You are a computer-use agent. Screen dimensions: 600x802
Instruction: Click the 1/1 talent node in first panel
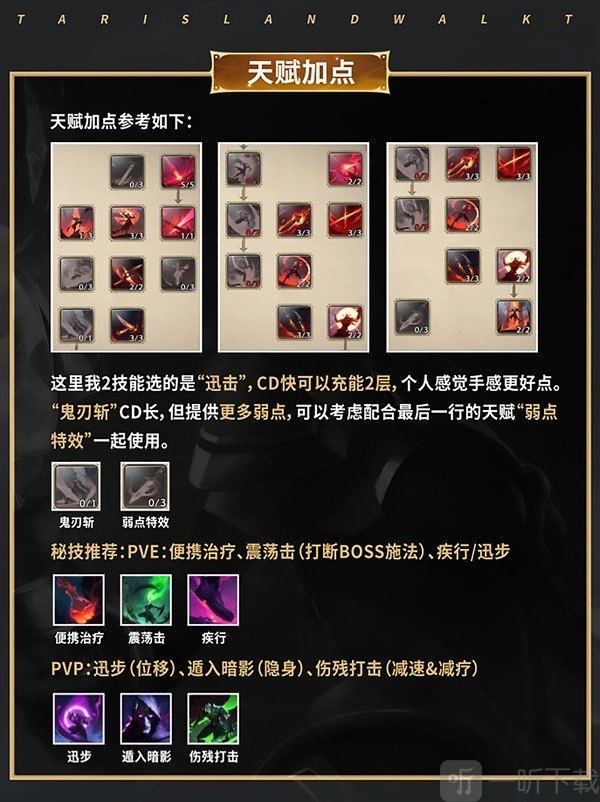point(179,223)
